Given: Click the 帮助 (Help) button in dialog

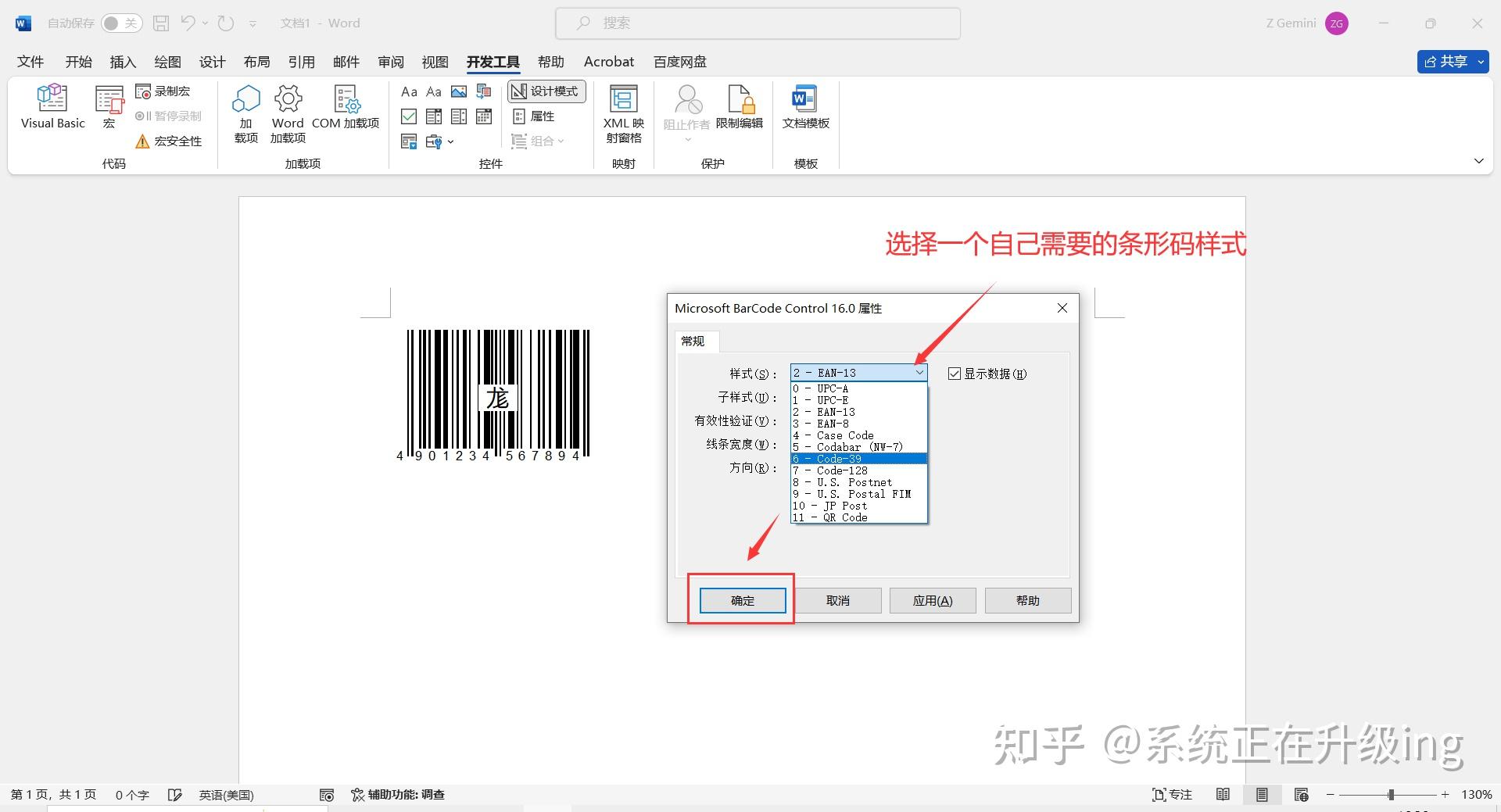Looking at the screenshot, I should (x=1028, y=600).
